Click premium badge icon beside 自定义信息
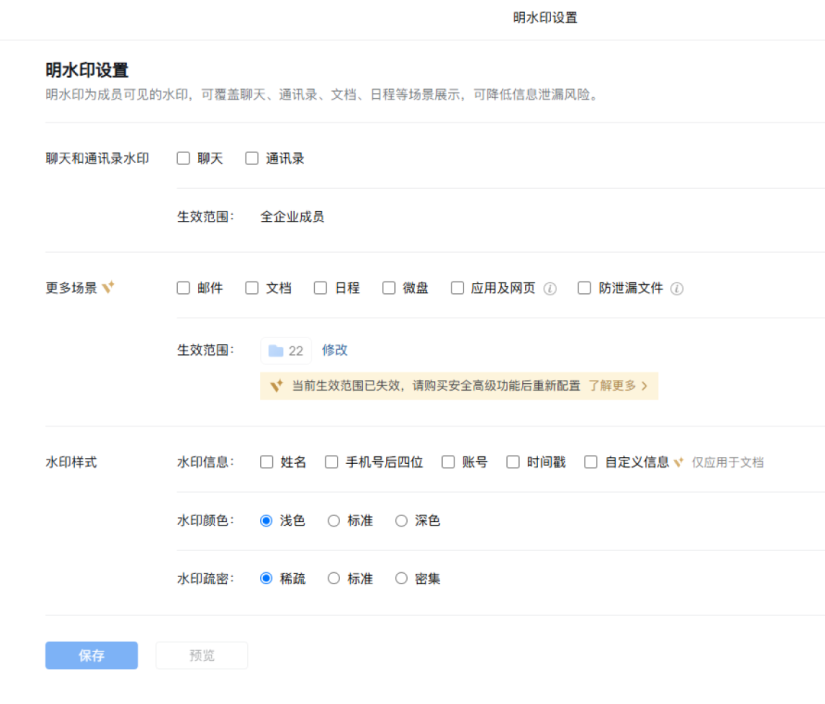Viewport: 825px width, 704px height. coord(679,462)
